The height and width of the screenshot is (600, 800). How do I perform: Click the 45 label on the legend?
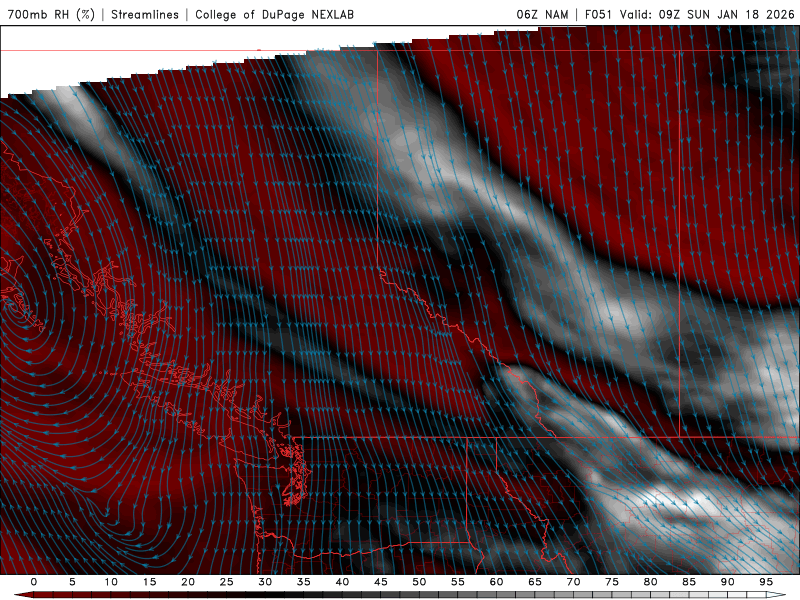pos(380,582)
